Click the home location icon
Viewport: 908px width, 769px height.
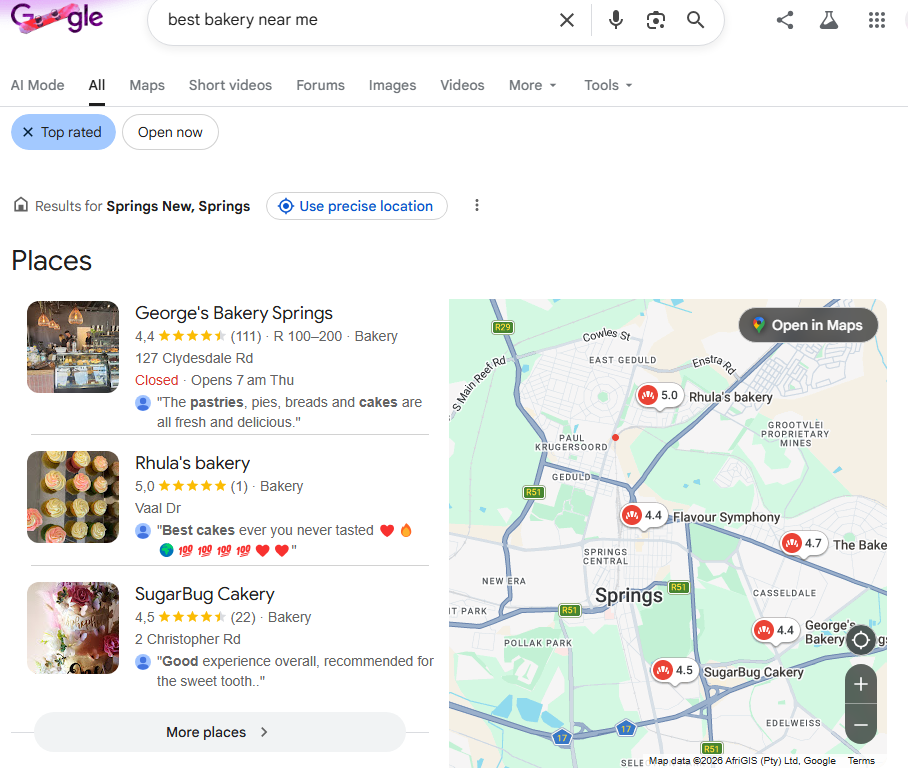point(21,204)
